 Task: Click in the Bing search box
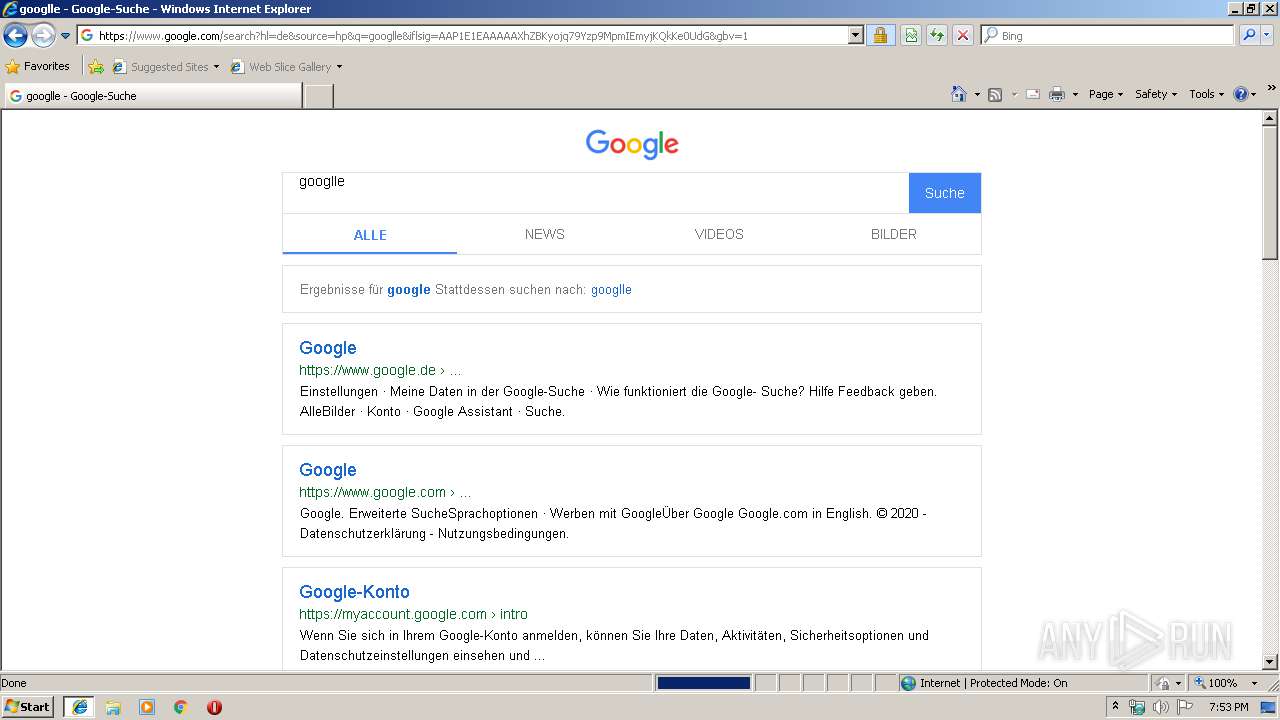(x=1108, y=35)
